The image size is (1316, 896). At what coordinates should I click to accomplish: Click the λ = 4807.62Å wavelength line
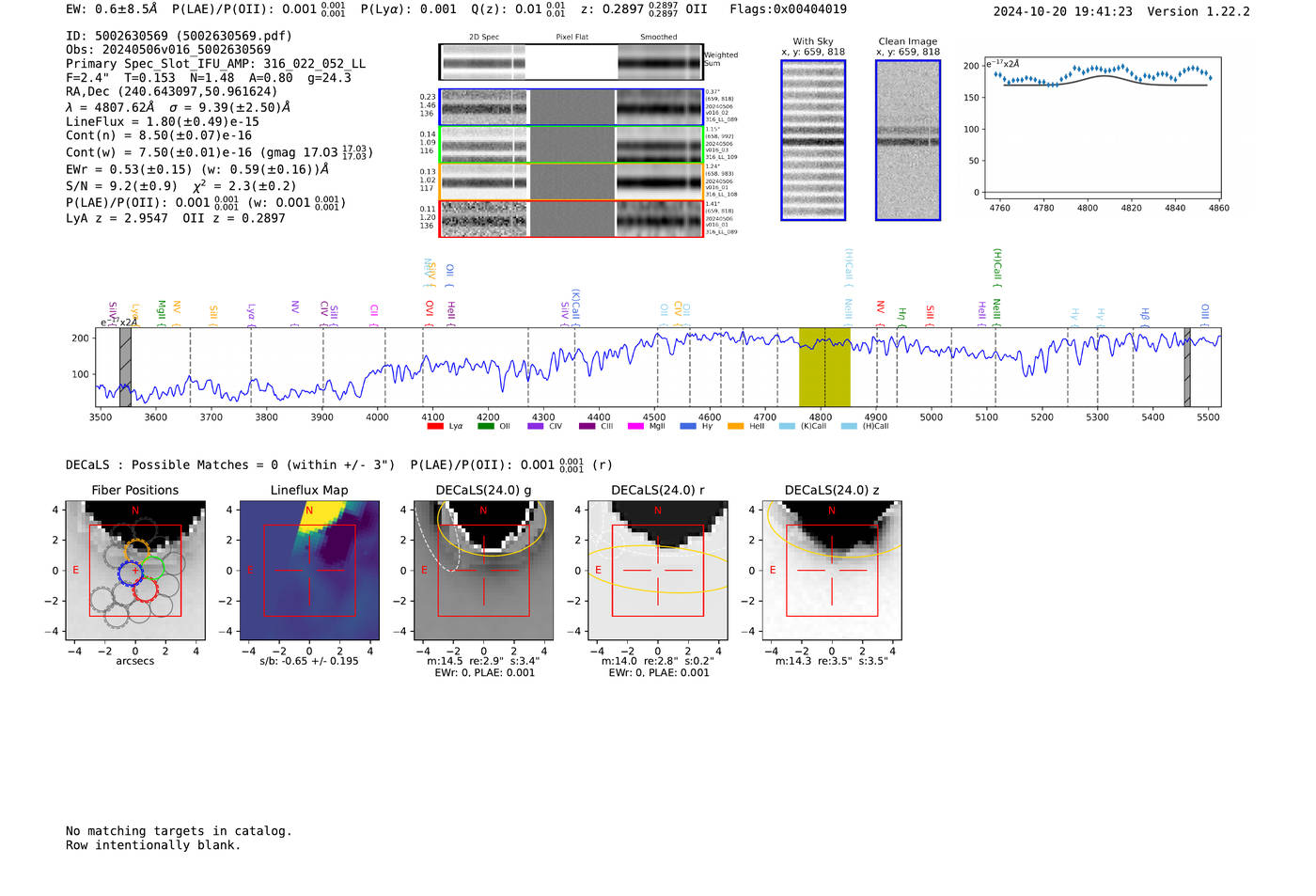(178, 107)
